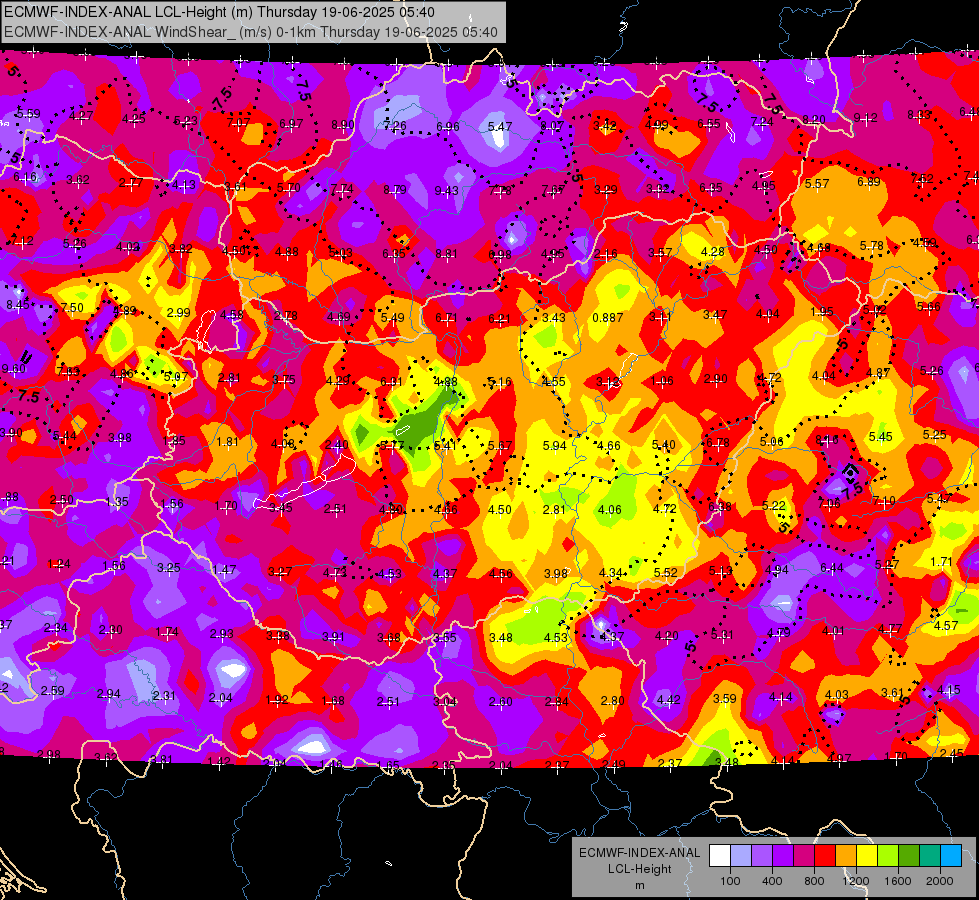This screenshot has height=900, width=979.
Task: Click the wind shear value 7.26
Action: pos(395,126)
